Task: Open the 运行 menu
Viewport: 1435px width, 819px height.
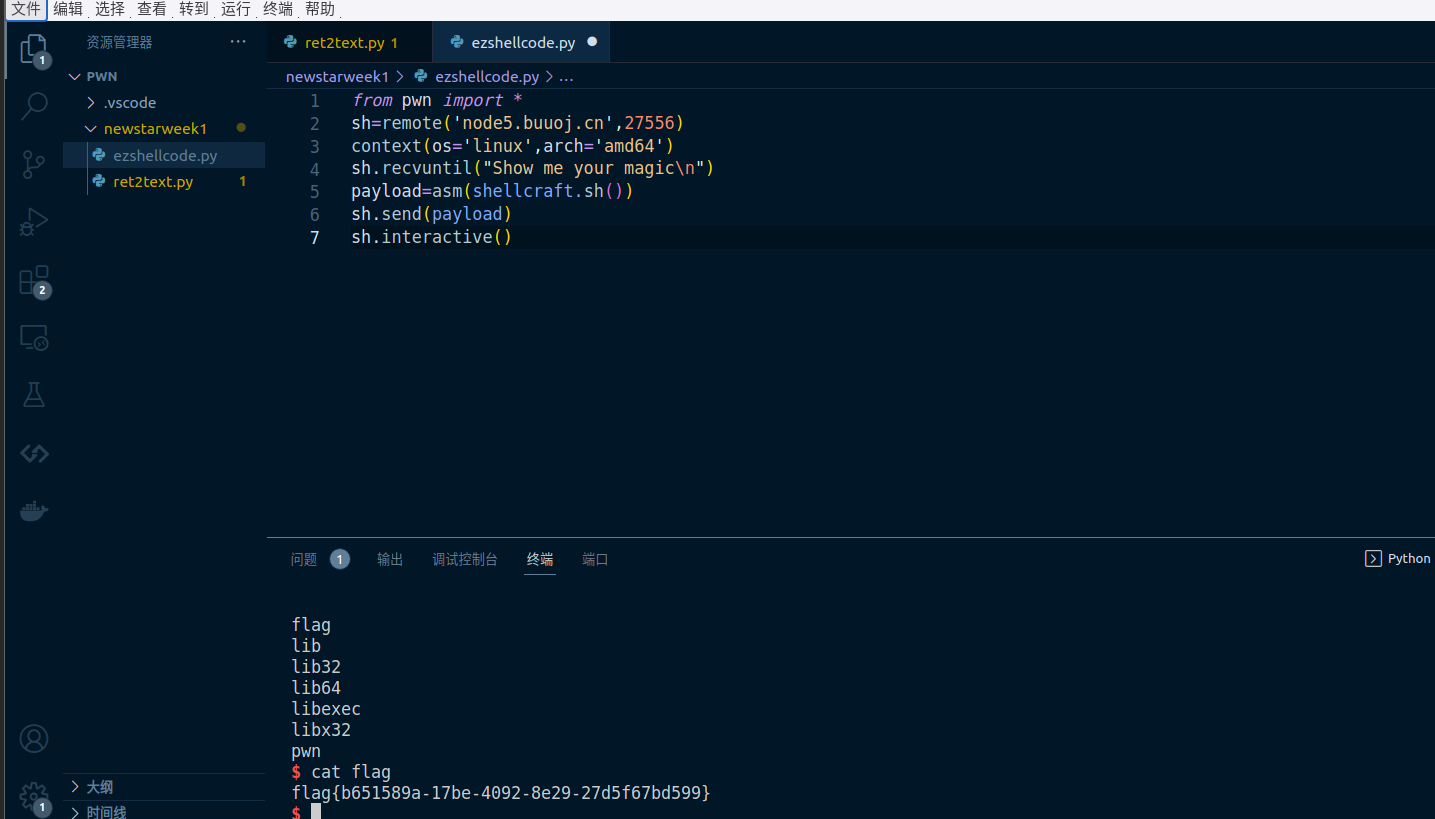Action: coord(236,9)
